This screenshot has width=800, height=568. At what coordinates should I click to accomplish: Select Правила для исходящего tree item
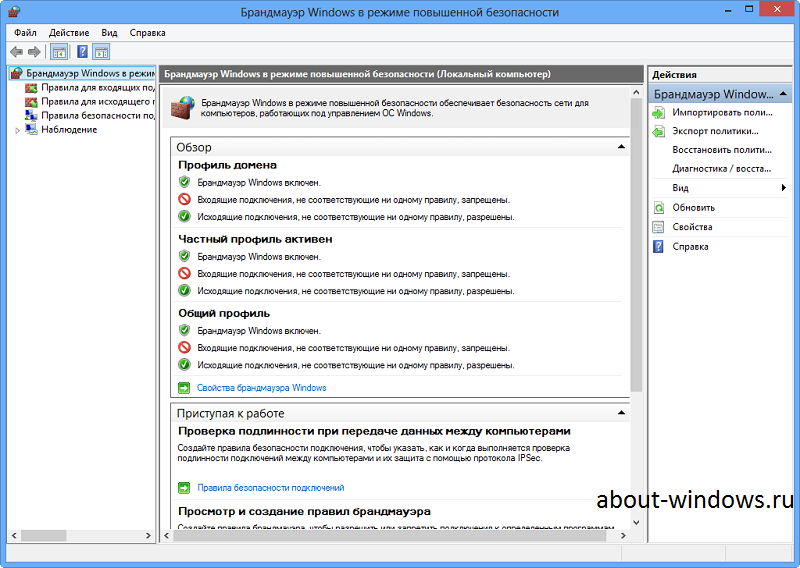[98, 102]
